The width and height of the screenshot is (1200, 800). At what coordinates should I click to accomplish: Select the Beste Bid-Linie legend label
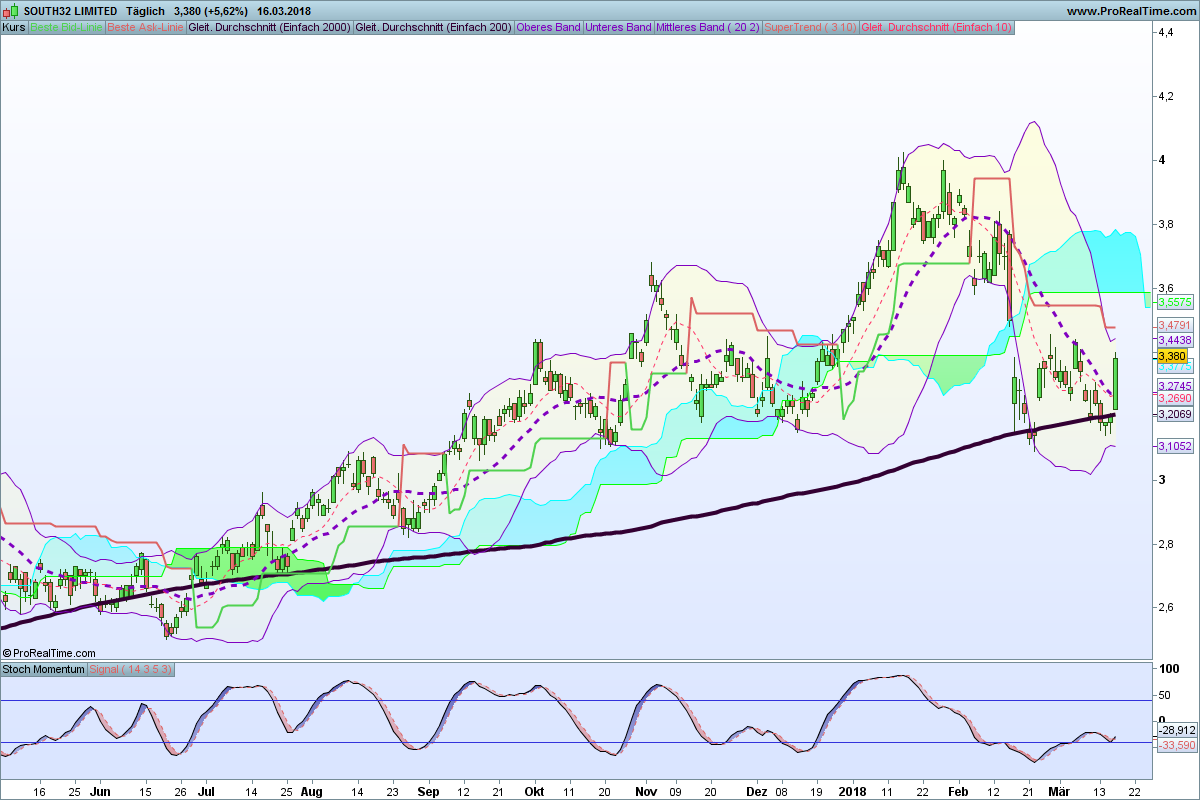pyautogui.click(x=65, y=27)
